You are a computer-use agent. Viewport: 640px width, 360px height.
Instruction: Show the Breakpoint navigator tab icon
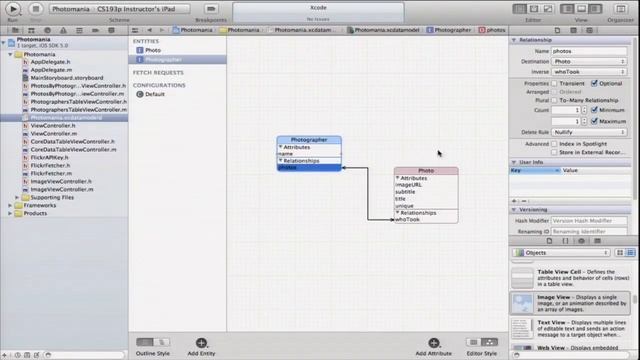[x=95, y=30]
